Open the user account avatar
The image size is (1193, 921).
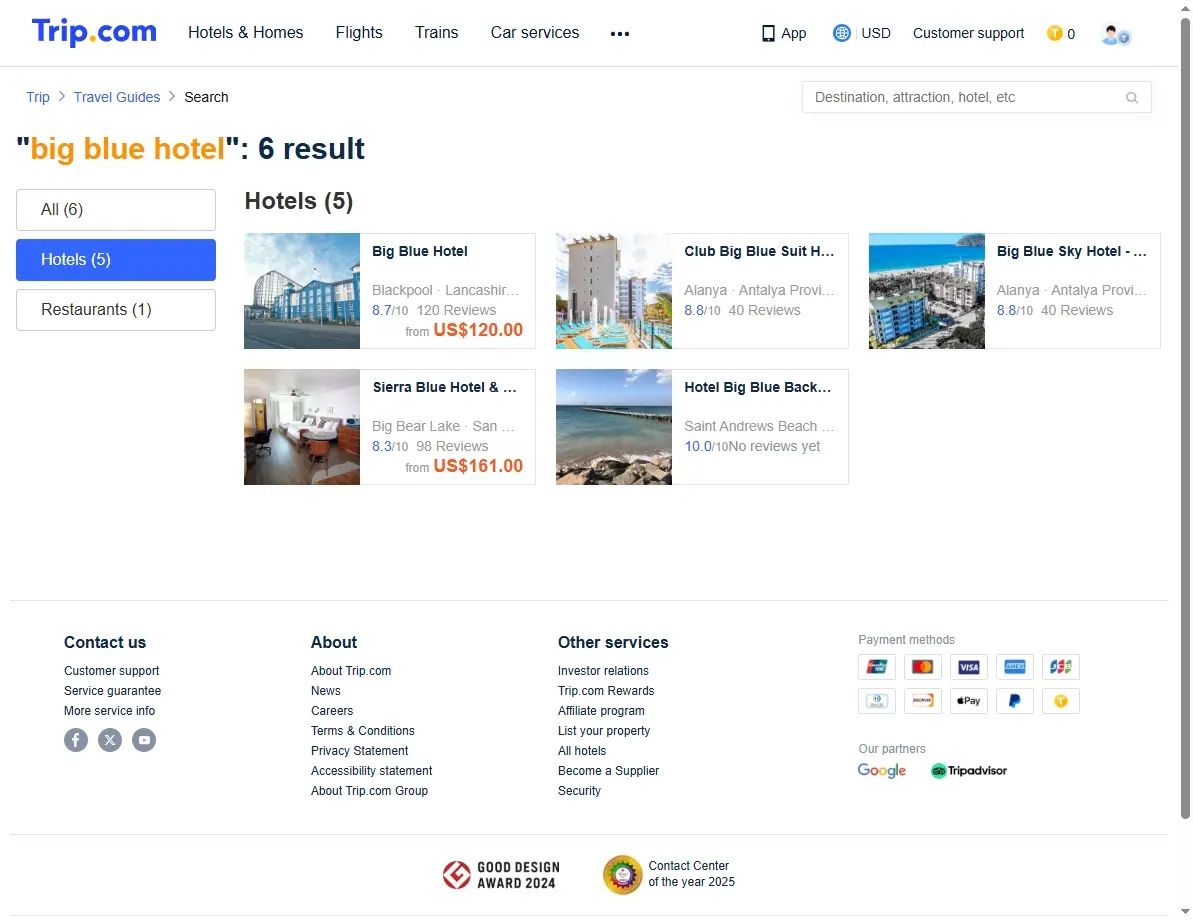pyautogui.click(x=1115, y=34)
